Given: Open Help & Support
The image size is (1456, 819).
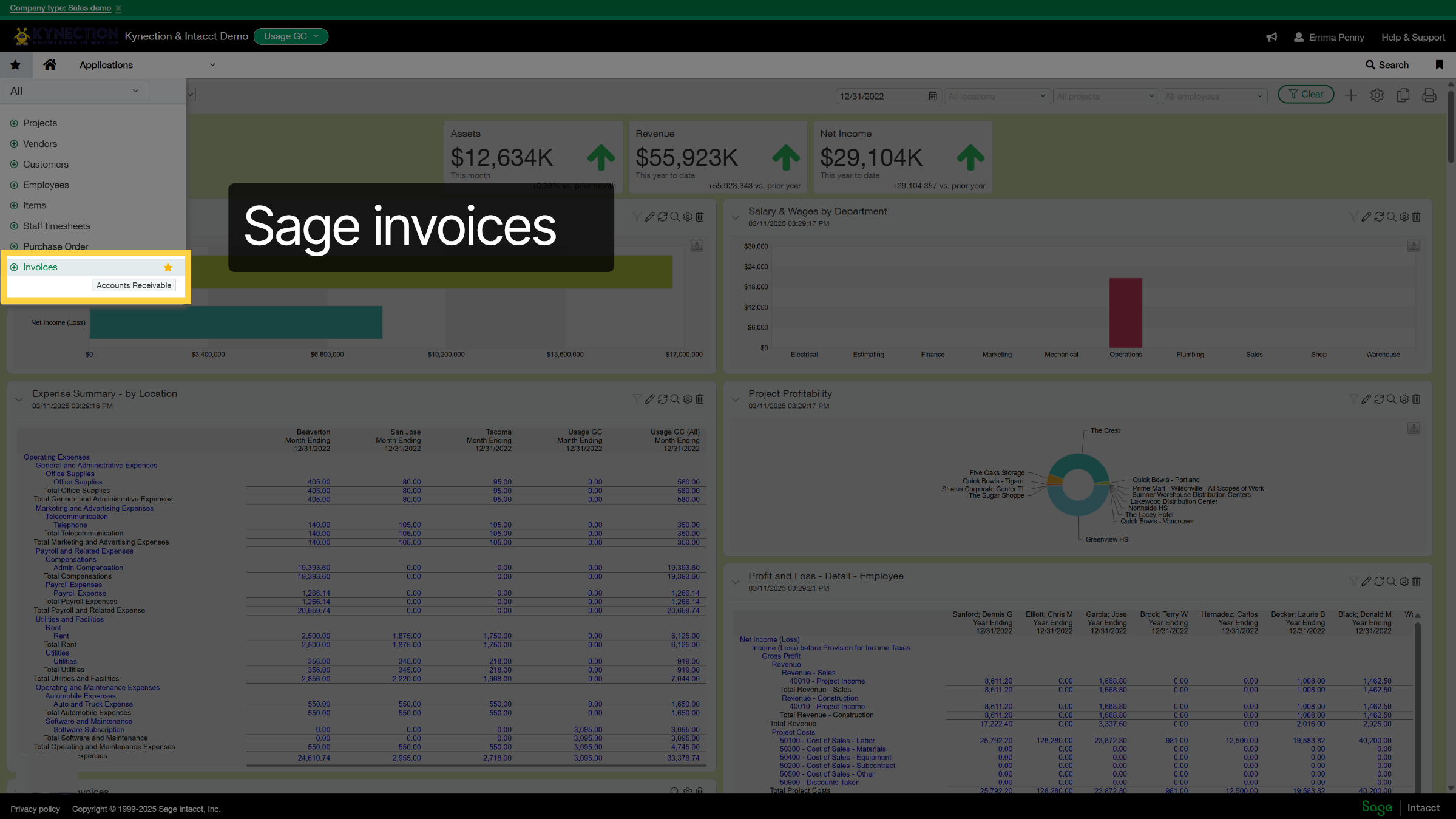Looking at the screenshot, I should pyautogui.click(x=1413, y=37).
